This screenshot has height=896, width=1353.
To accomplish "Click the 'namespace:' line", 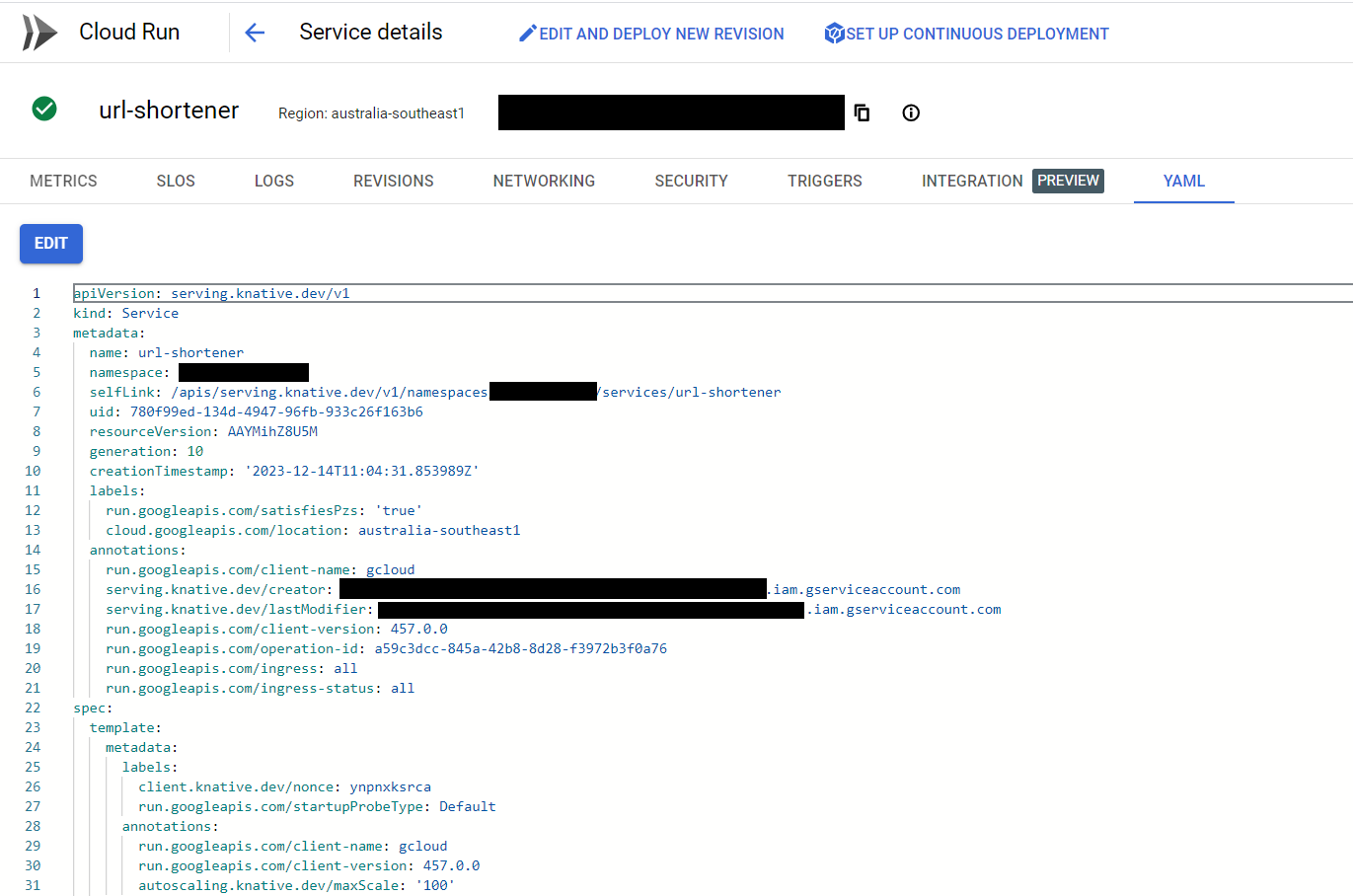I will [x=199, y=372].
